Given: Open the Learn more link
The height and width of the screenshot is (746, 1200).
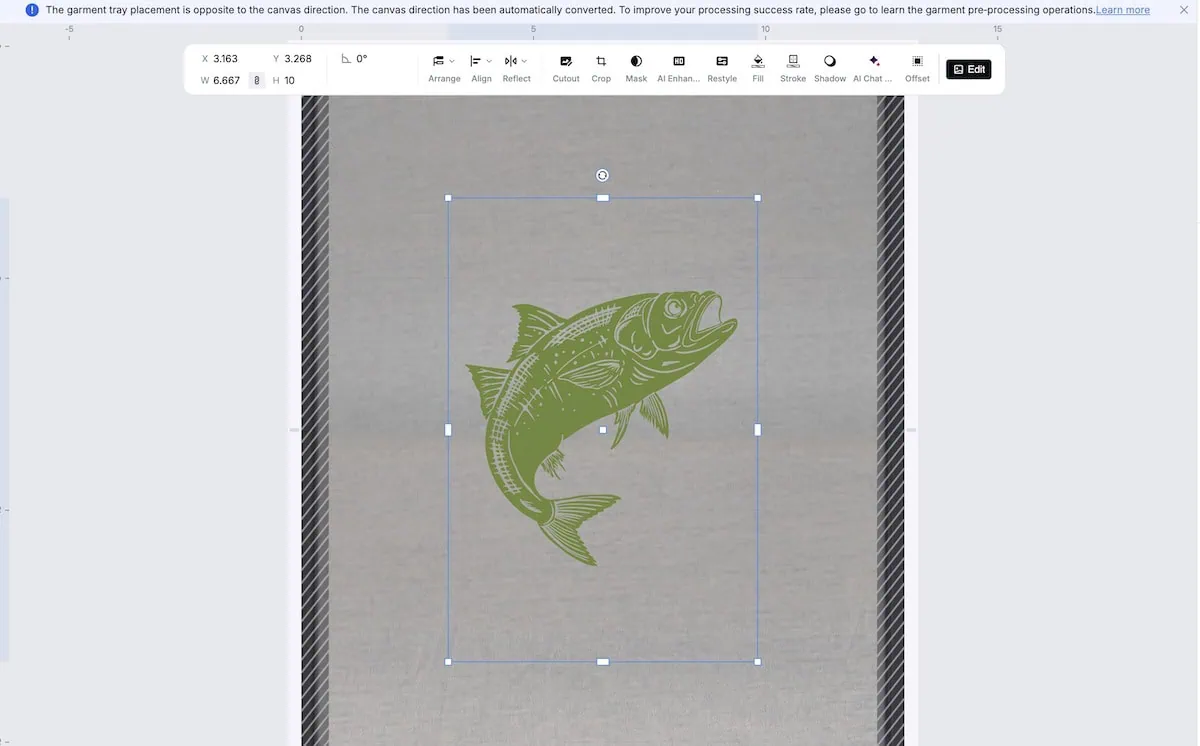Looking at the screenshot, I should 1123,10.
